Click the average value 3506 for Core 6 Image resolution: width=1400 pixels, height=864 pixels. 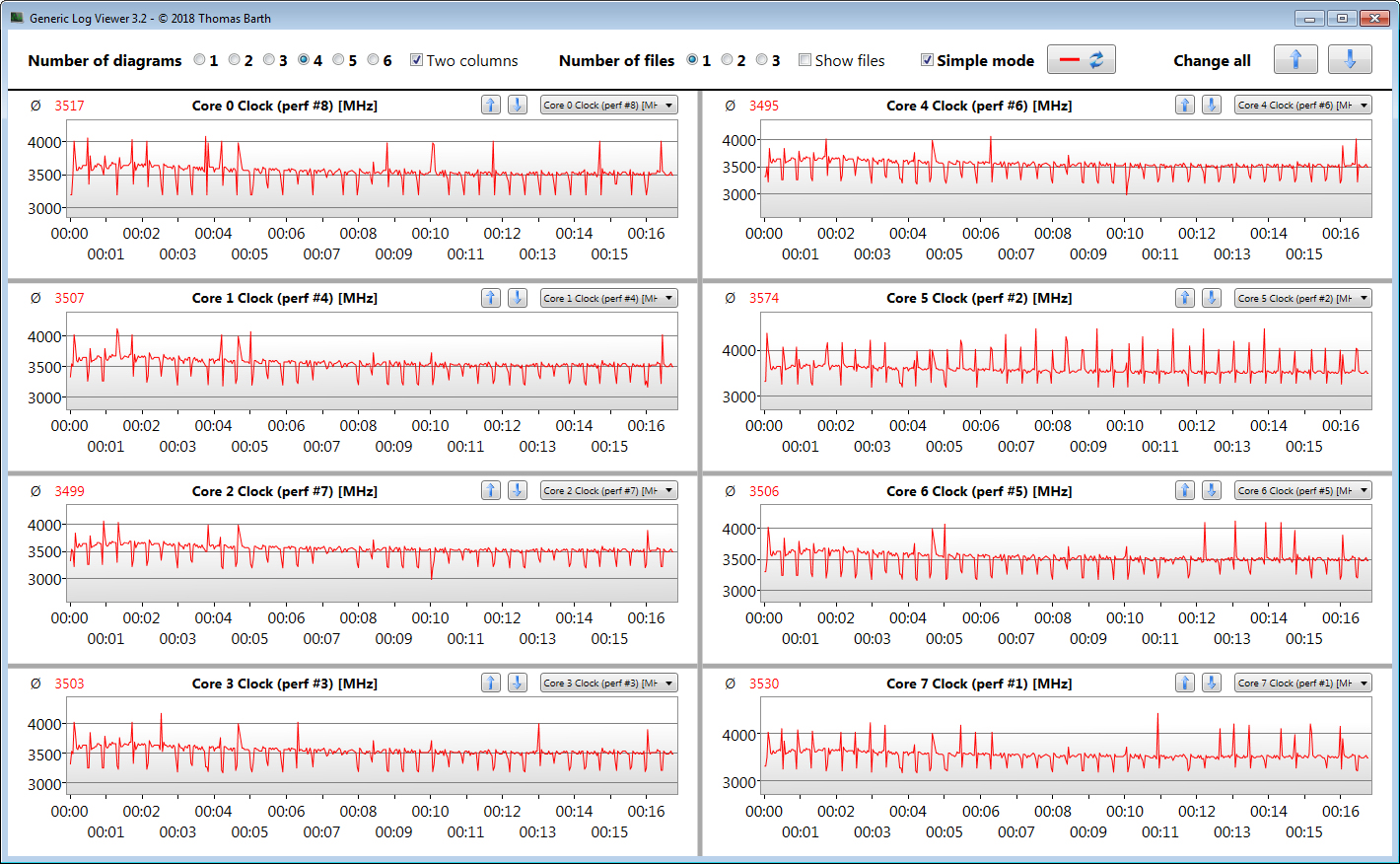[x=764, y=491]
